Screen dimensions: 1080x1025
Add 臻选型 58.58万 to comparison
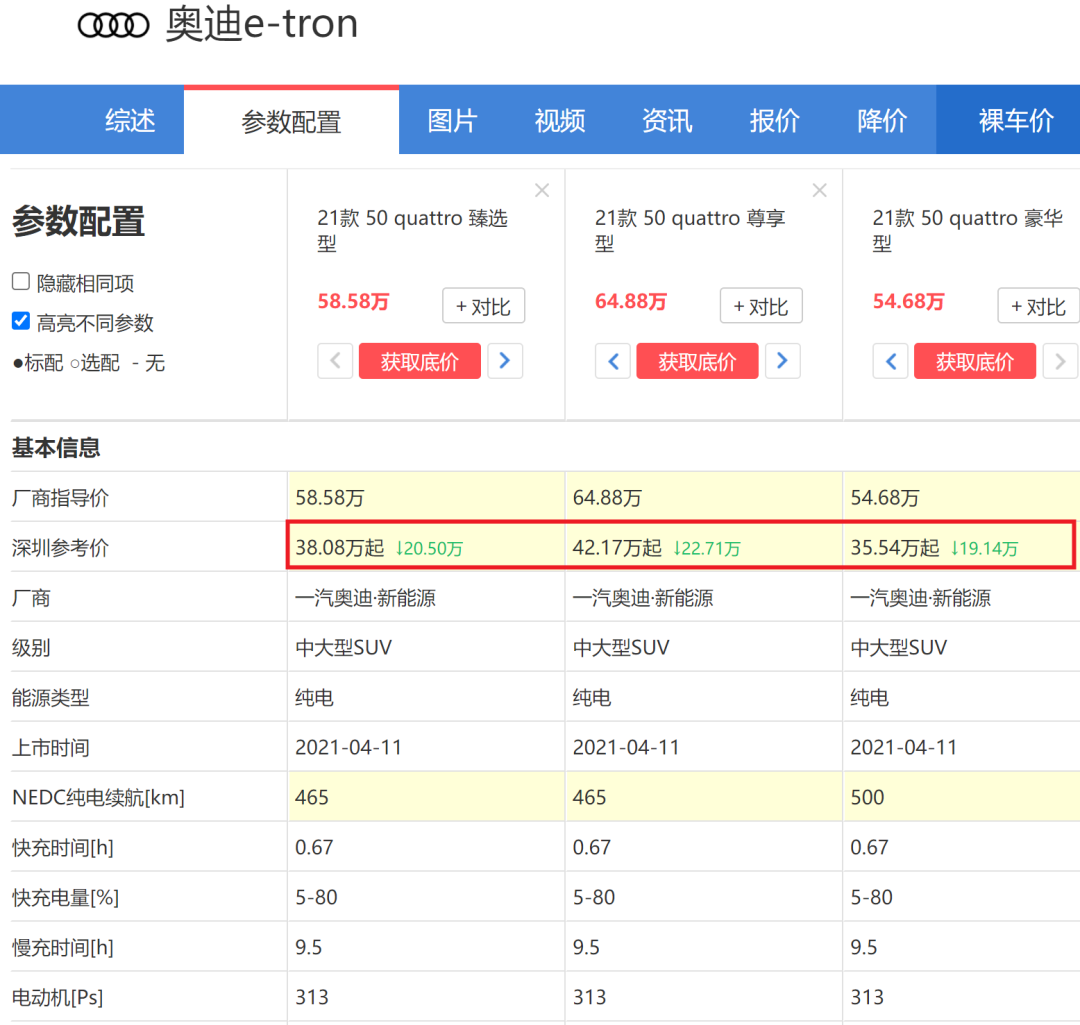484,306
